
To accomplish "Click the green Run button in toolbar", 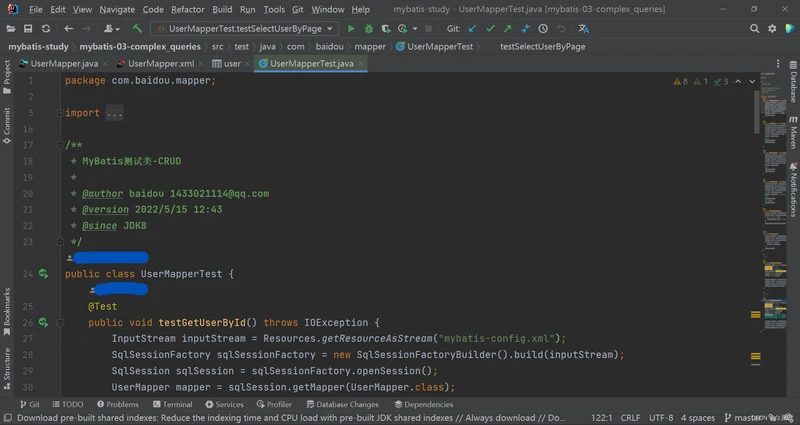I will pyautogui.click(x=351, y=29).
